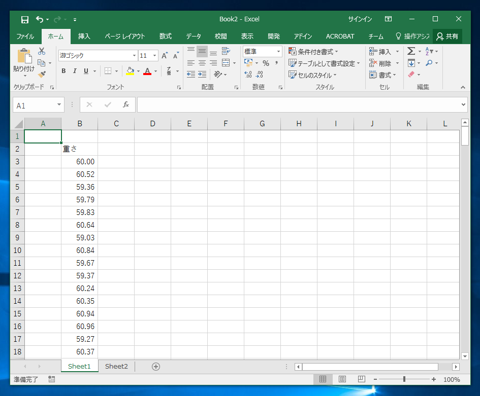480x396 pixels.
Task: Click the Paste clipboard icon
Action: coord(24,56)
